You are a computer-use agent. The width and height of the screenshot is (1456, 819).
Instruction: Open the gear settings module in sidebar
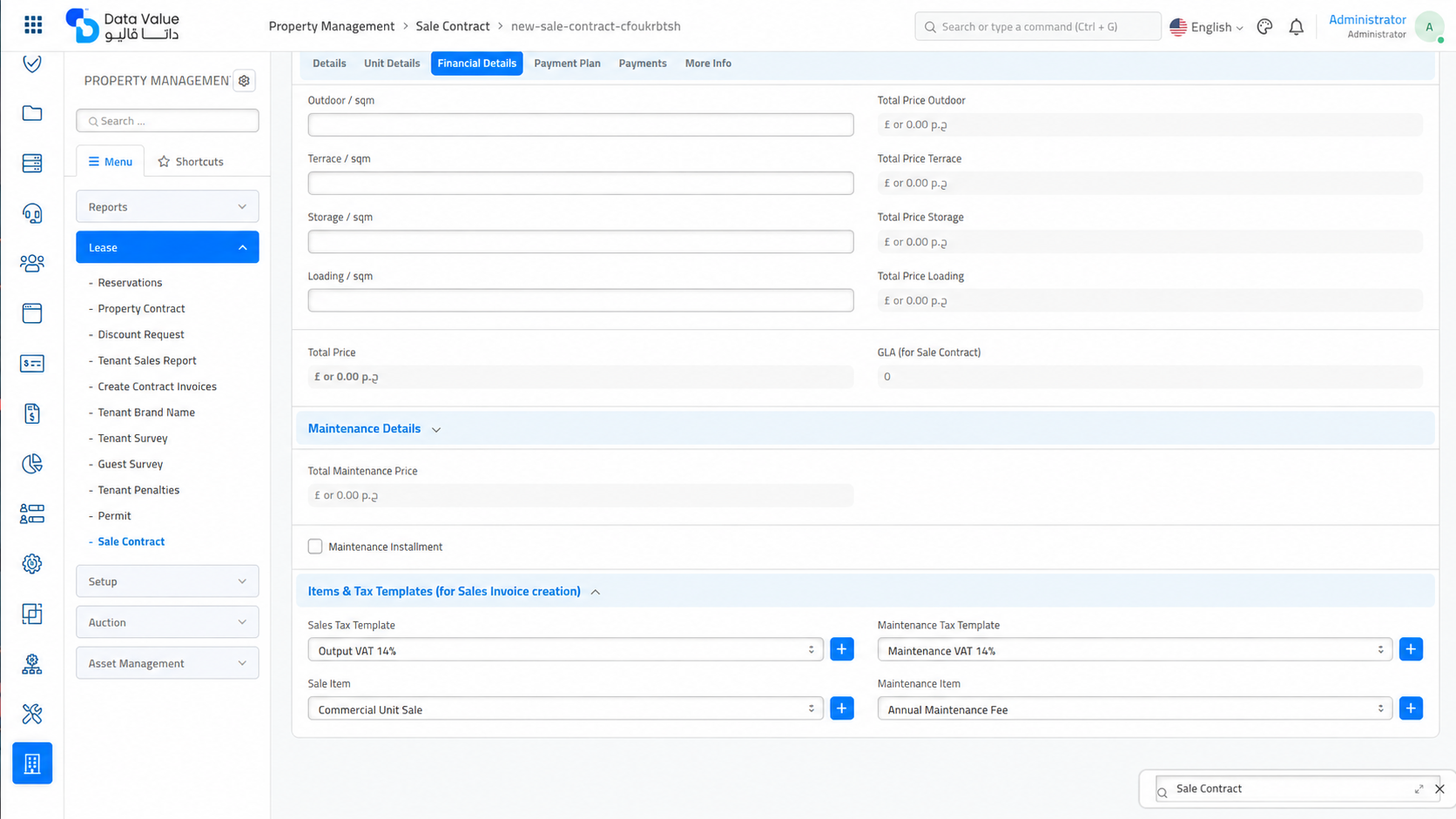[x=32, y=564]
